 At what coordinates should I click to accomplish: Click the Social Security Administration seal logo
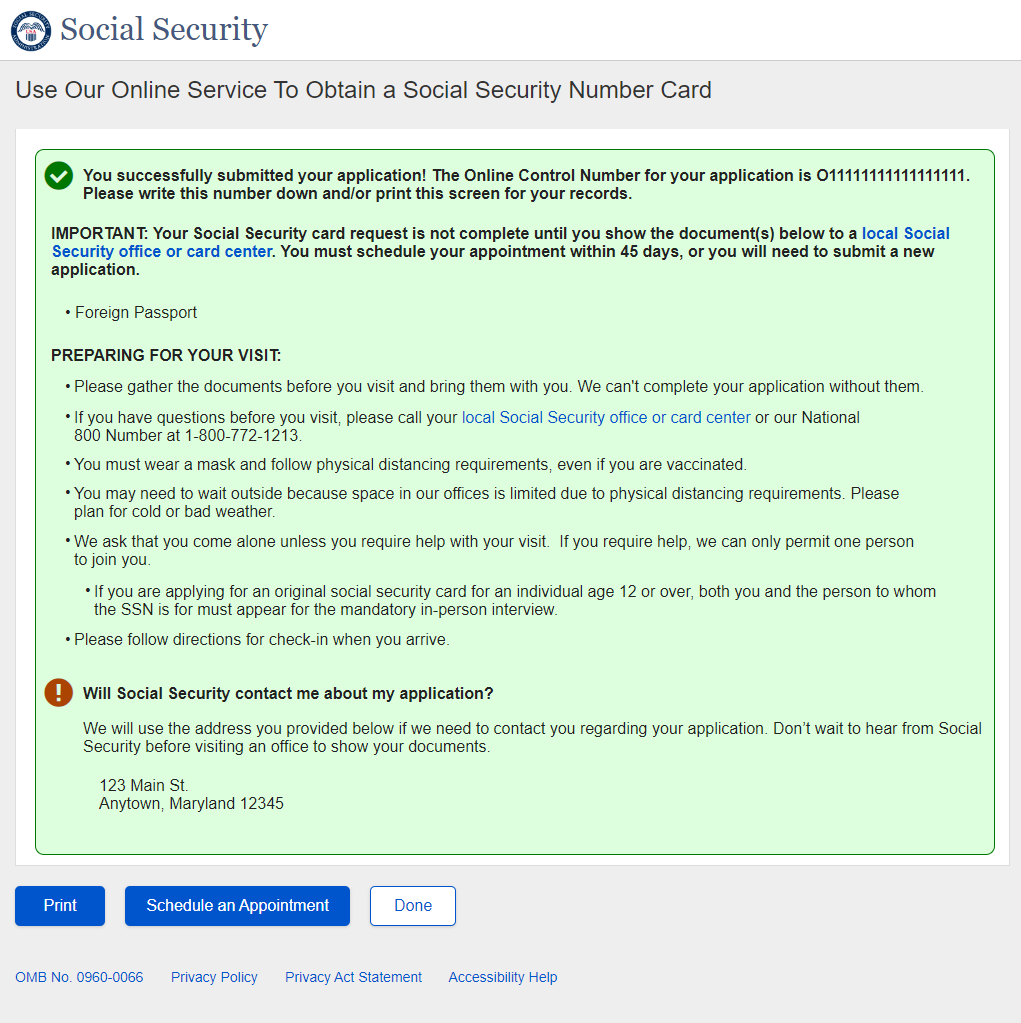tap(30, 30)
